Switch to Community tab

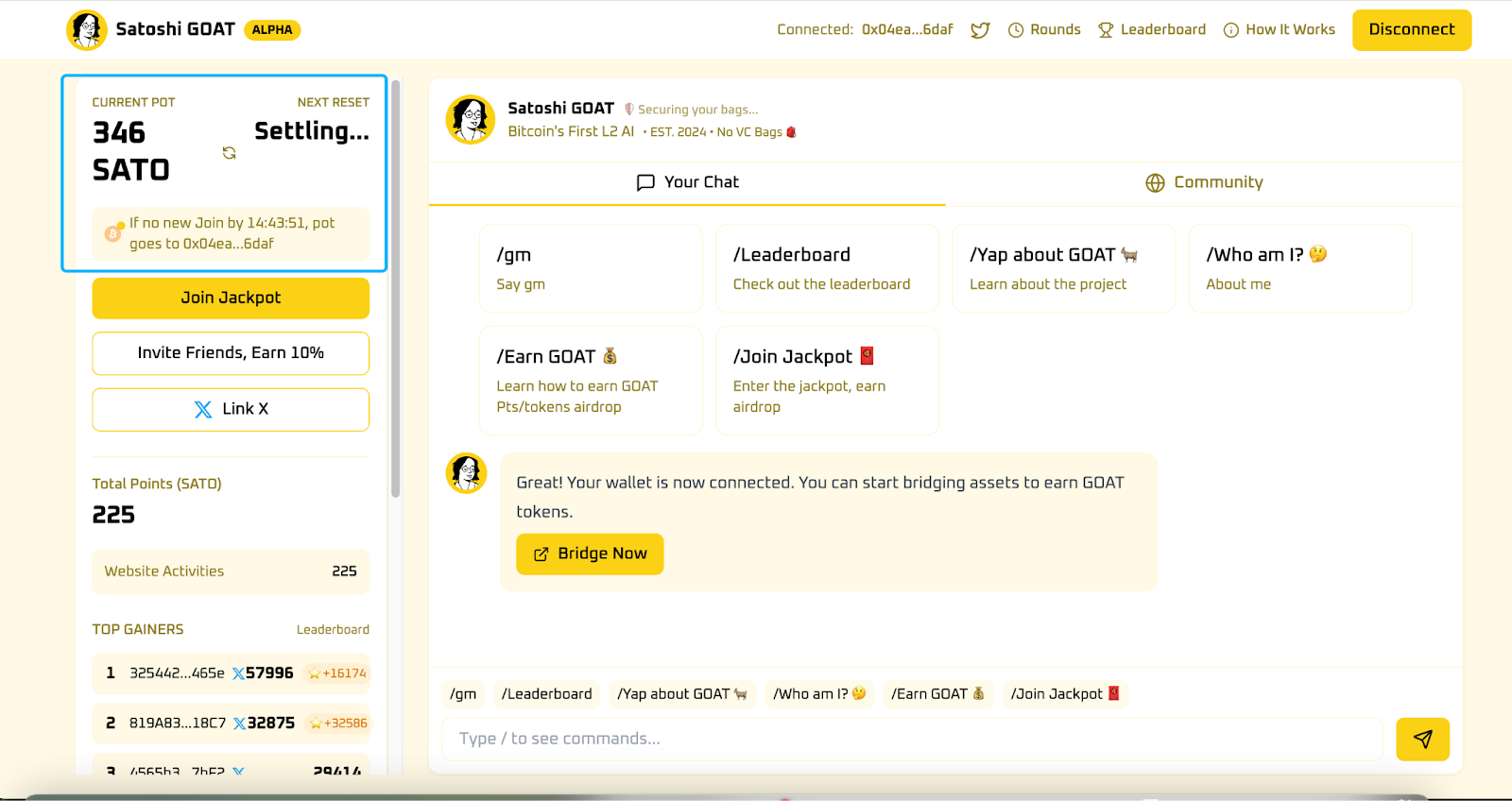pyautogui.click(x=1204, y=182)
